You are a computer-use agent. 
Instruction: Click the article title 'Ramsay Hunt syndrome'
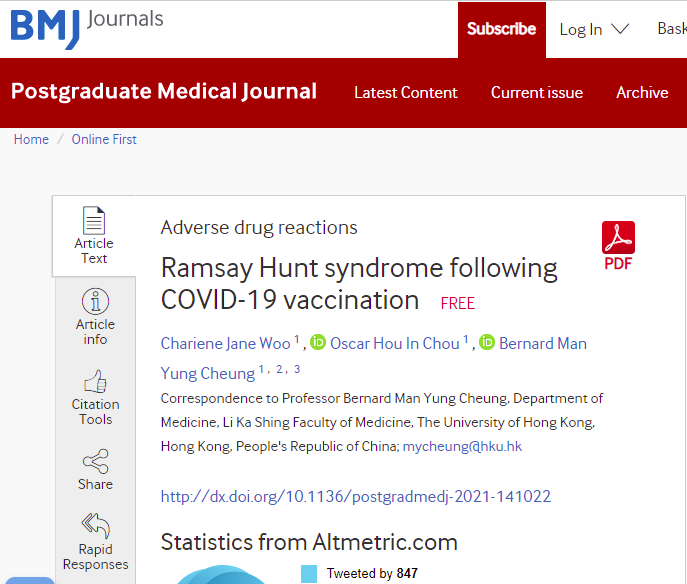pyautogui.click(x=359, y=284)
